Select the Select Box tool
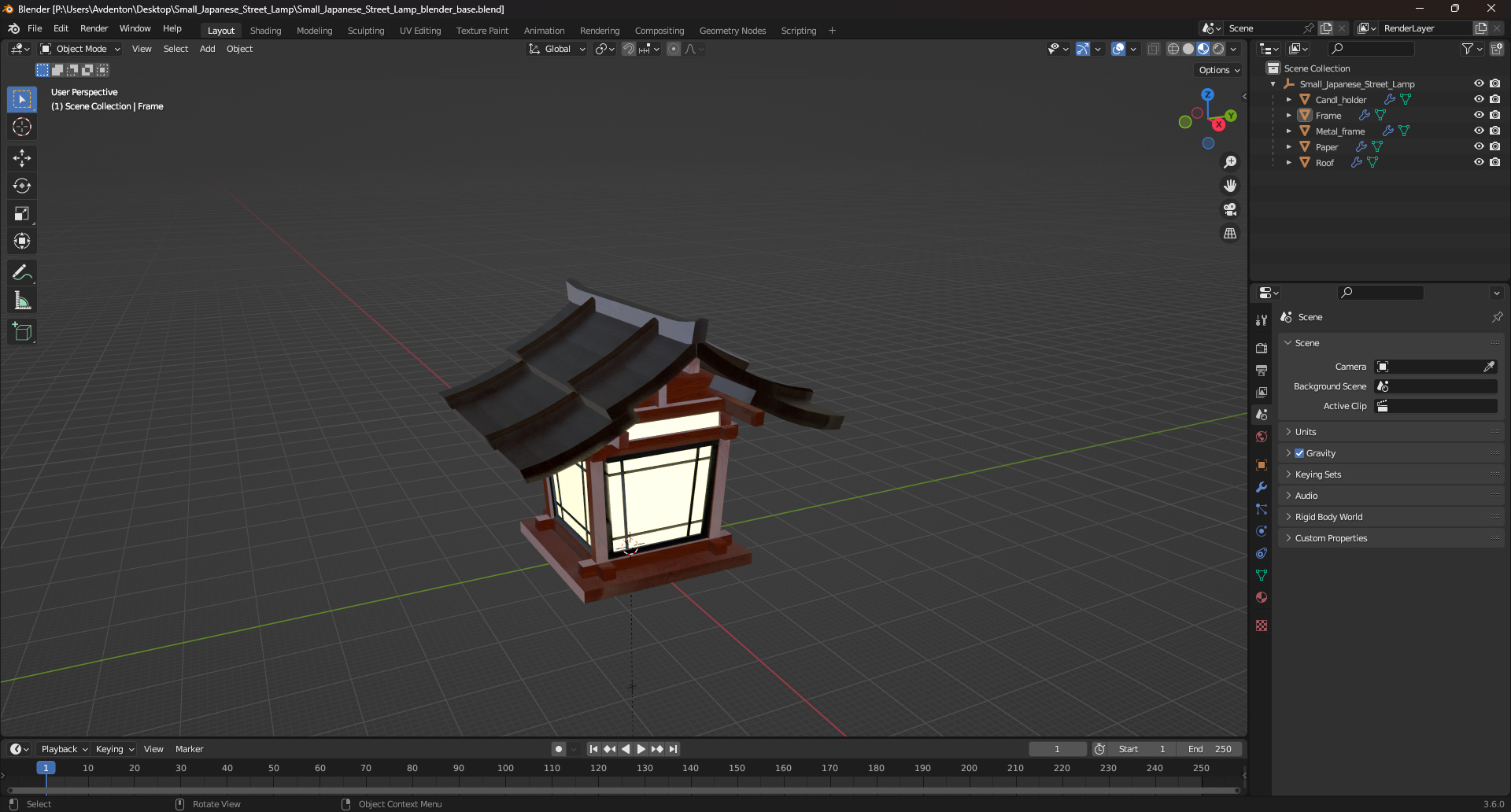 [22, 99]
